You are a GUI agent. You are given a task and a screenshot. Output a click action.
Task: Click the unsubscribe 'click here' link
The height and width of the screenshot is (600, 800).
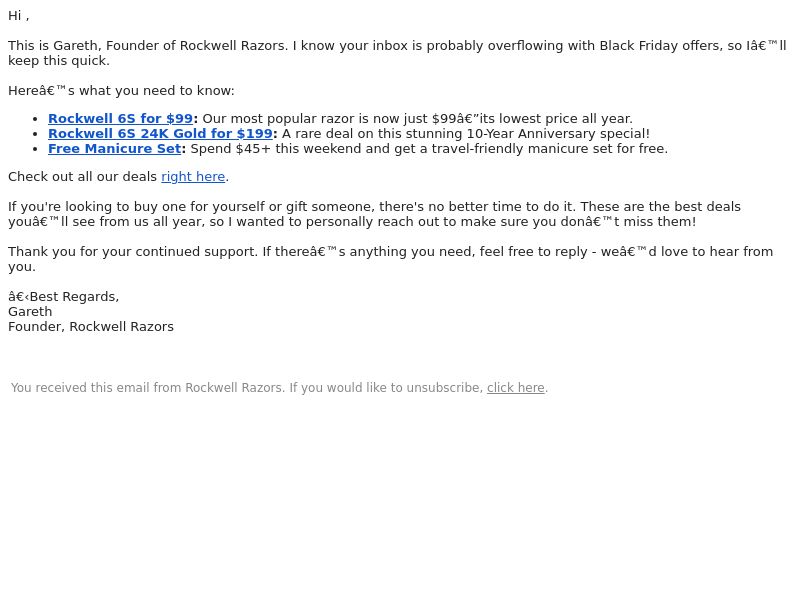coord(515,388)
